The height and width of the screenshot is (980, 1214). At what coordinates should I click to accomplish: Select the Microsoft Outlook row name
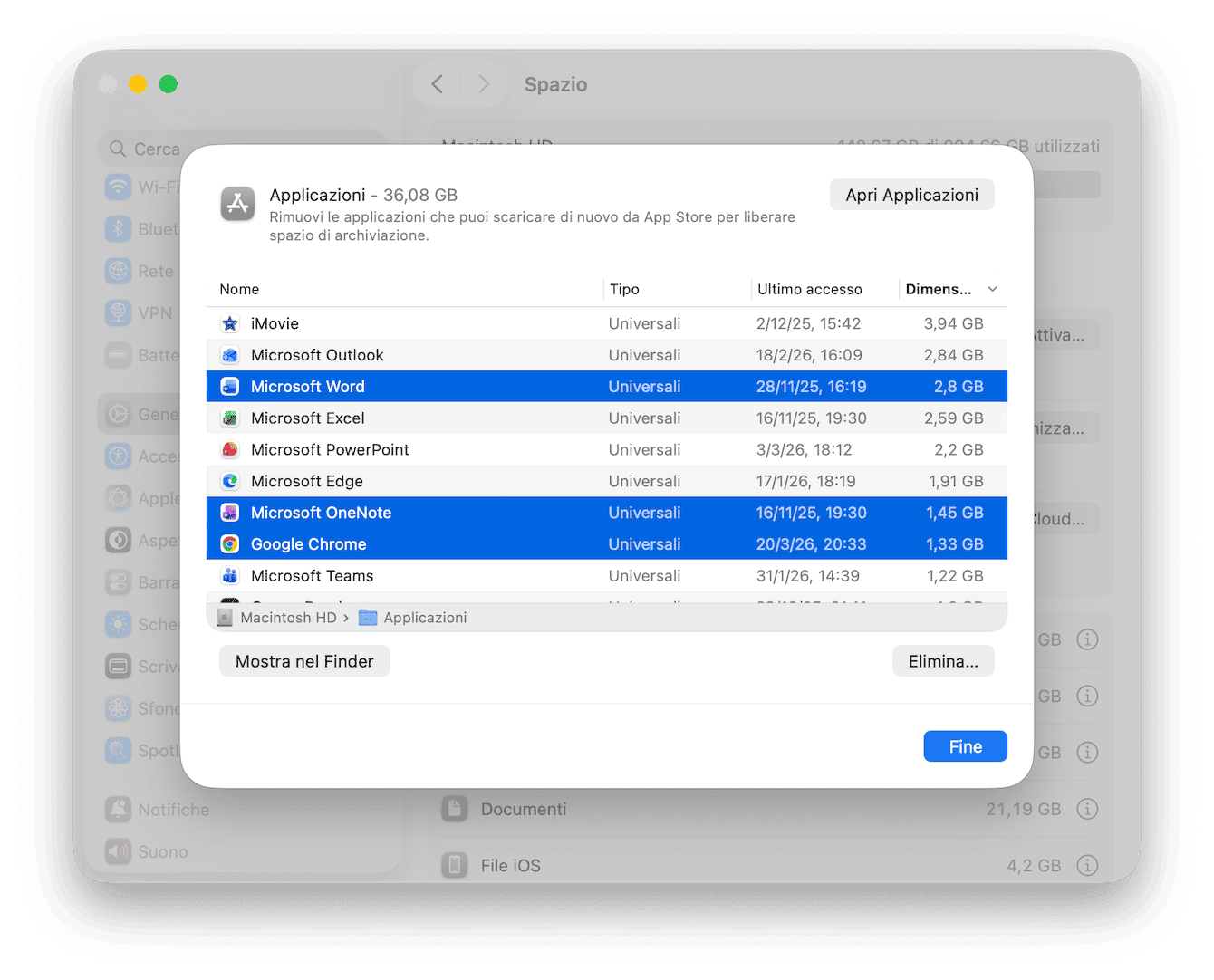pyautogui.click(x=317, y=355)
